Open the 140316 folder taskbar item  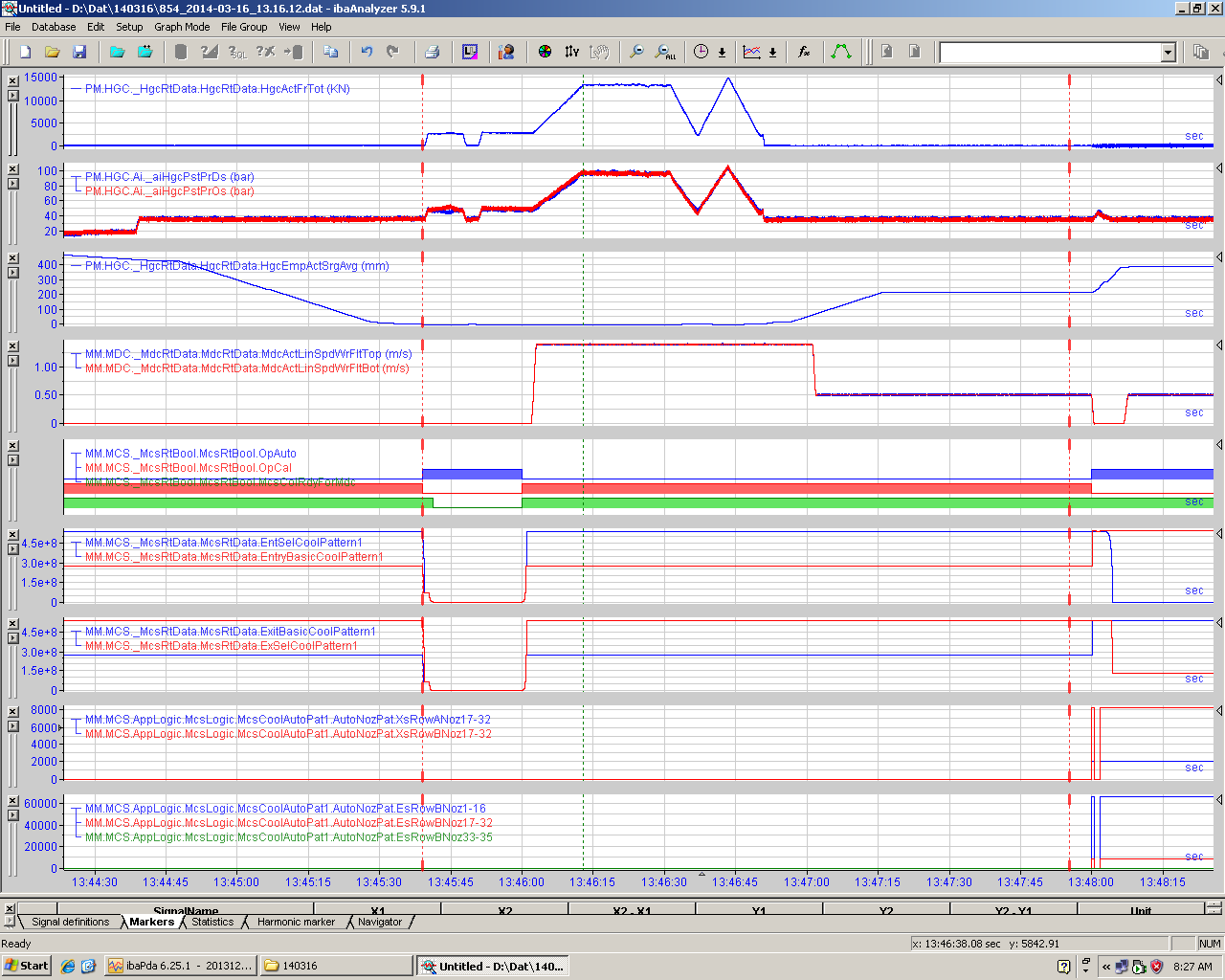click(x=336, y=966)
